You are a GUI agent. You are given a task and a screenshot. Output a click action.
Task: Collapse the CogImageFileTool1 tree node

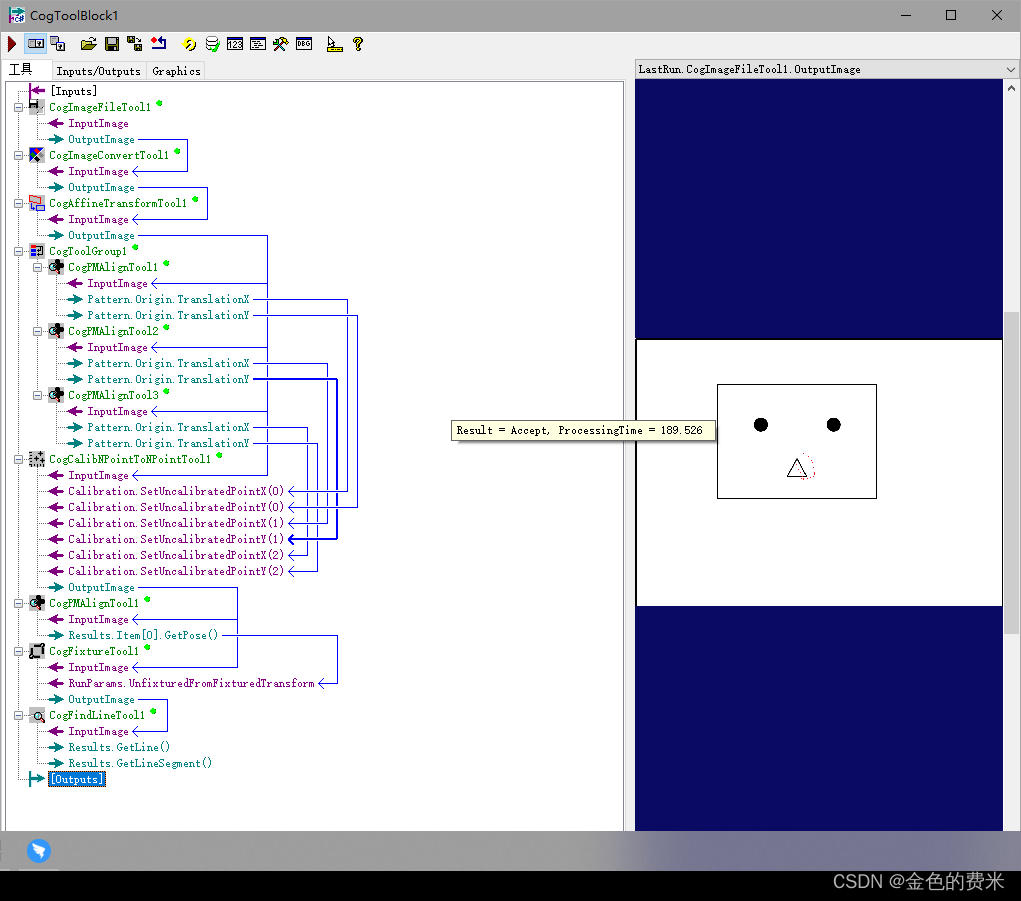[19, 107]
